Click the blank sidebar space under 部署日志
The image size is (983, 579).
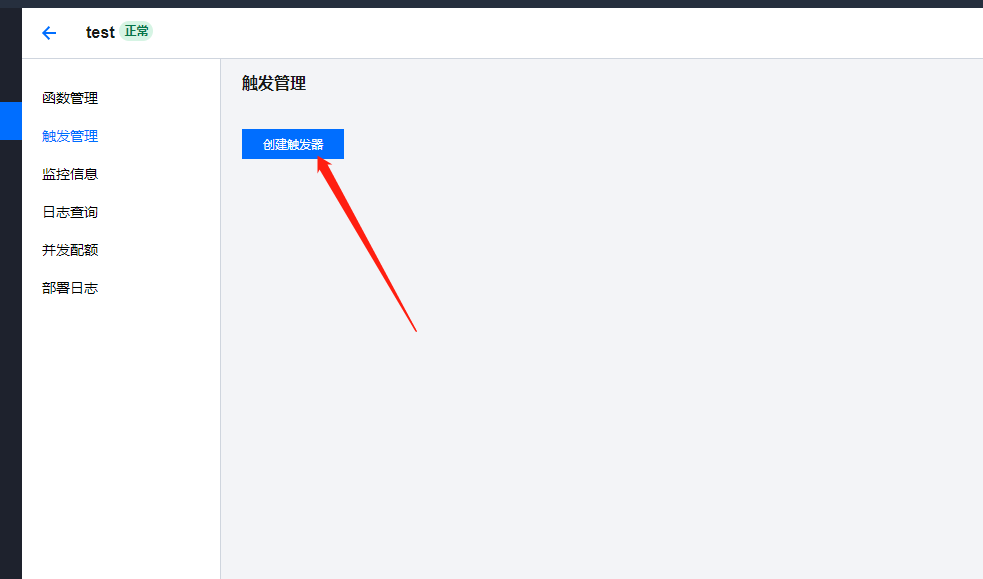click(x=121, y=439)
